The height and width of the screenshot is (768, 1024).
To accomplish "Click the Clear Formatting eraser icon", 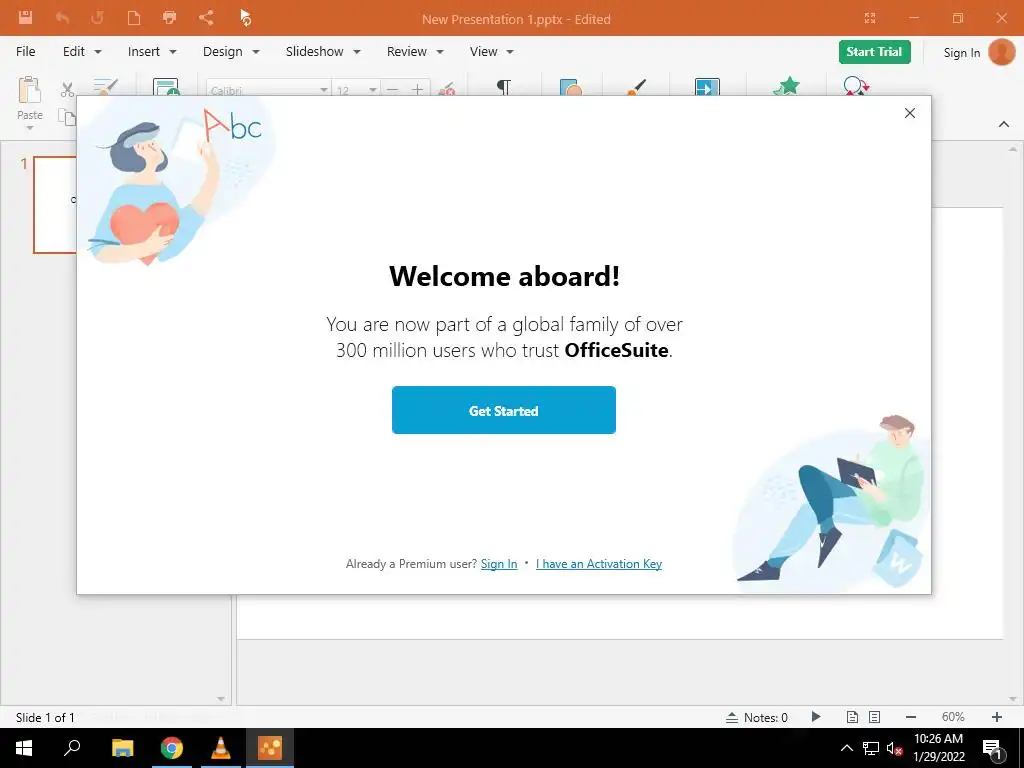I will point(447,89).
